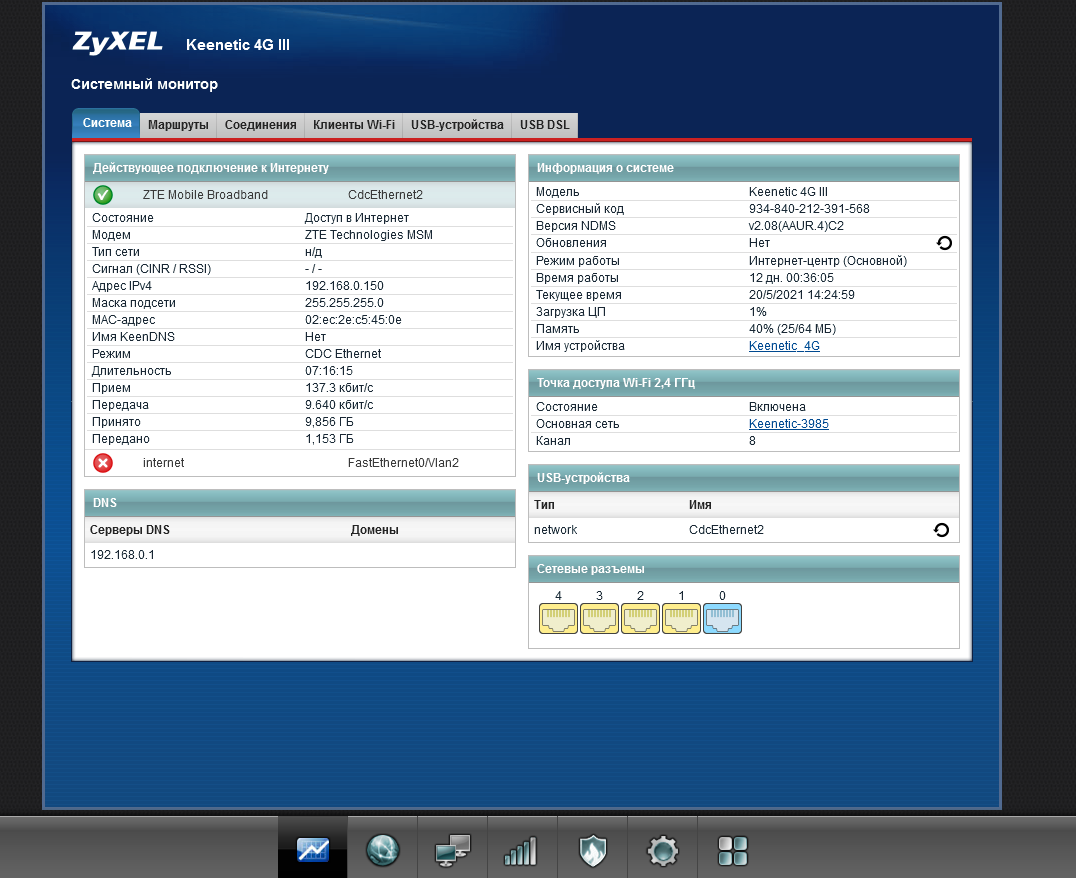Click Wi-Fi state value Включена
The height and width of the screenshot is (878, 1076).
pos(777,407)
